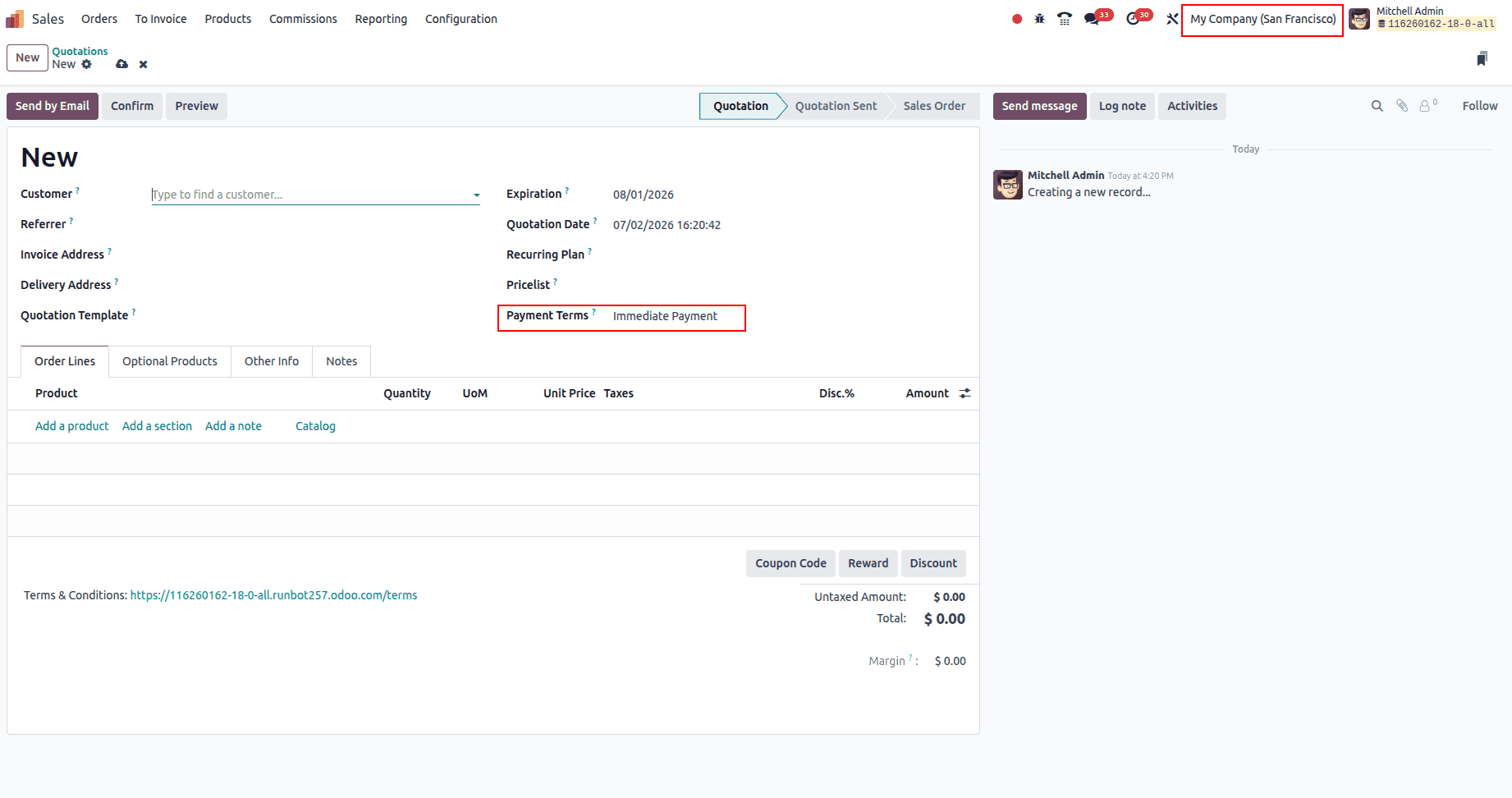This screenshot has width=1512, height=798.
Task: Open the Products menu
Action: point(228,19)
